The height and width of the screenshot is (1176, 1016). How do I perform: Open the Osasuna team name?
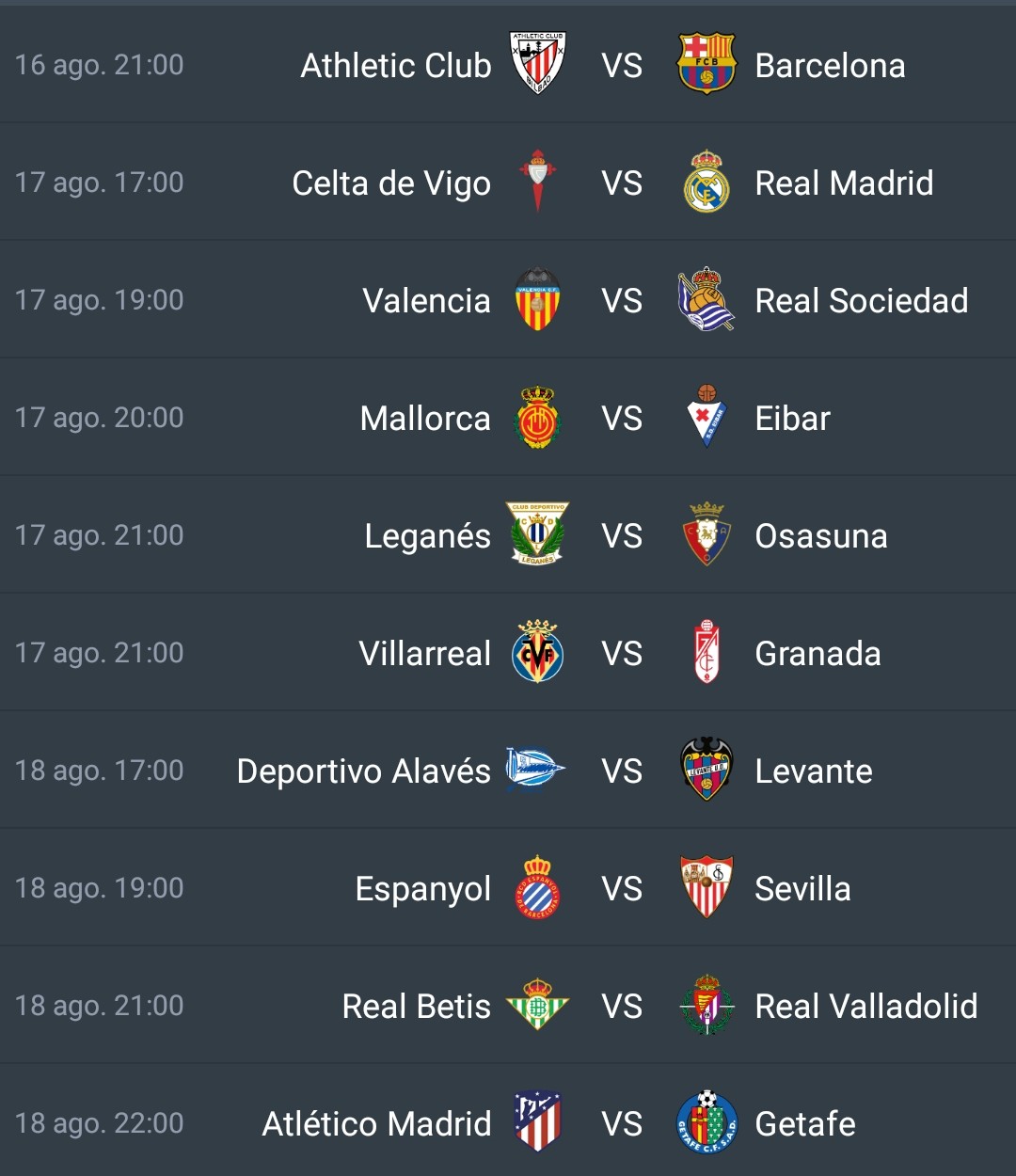point(821,536)
